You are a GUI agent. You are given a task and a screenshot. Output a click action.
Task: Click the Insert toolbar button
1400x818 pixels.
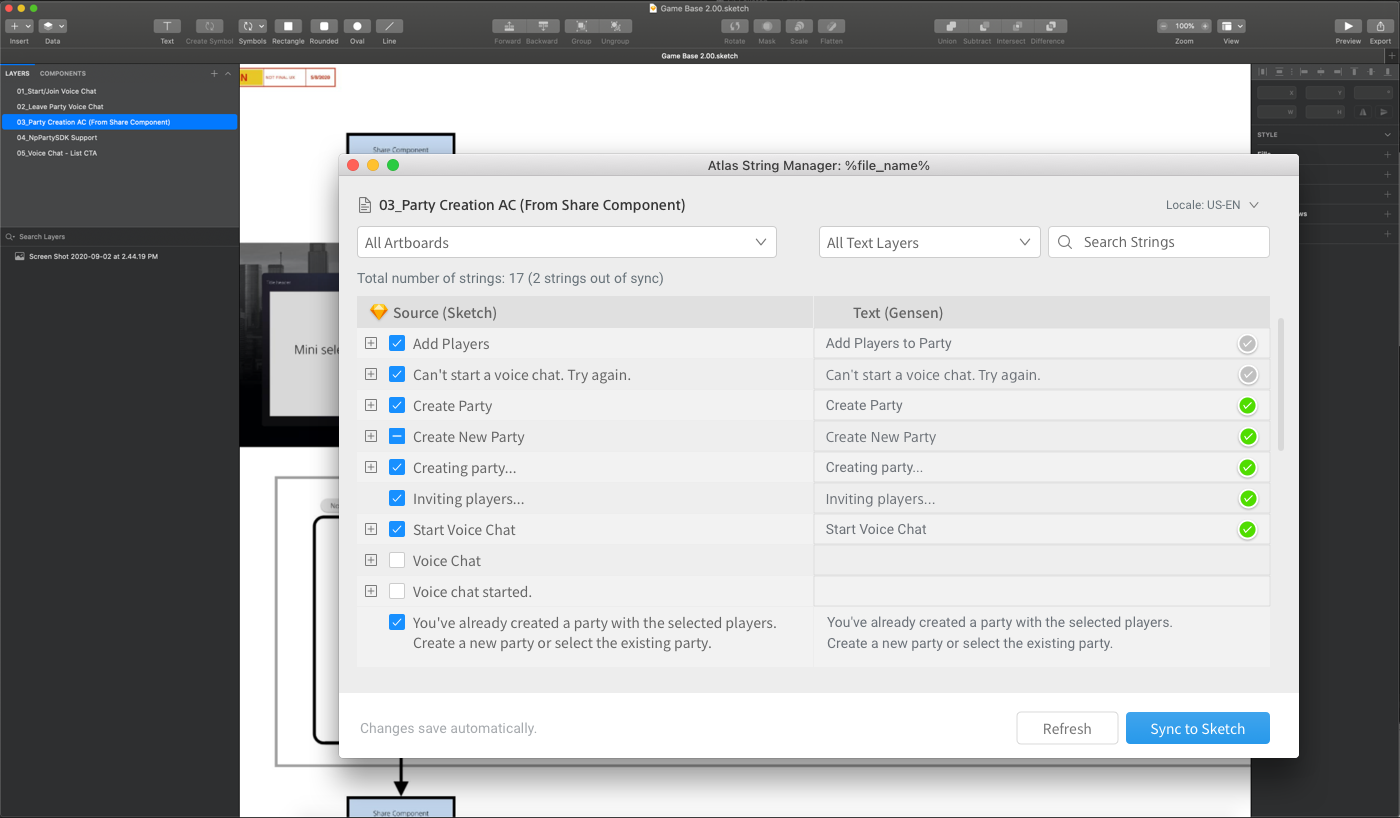20,26
